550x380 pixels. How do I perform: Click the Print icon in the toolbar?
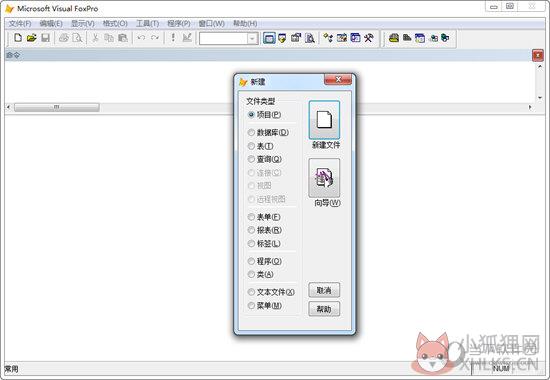63,38
